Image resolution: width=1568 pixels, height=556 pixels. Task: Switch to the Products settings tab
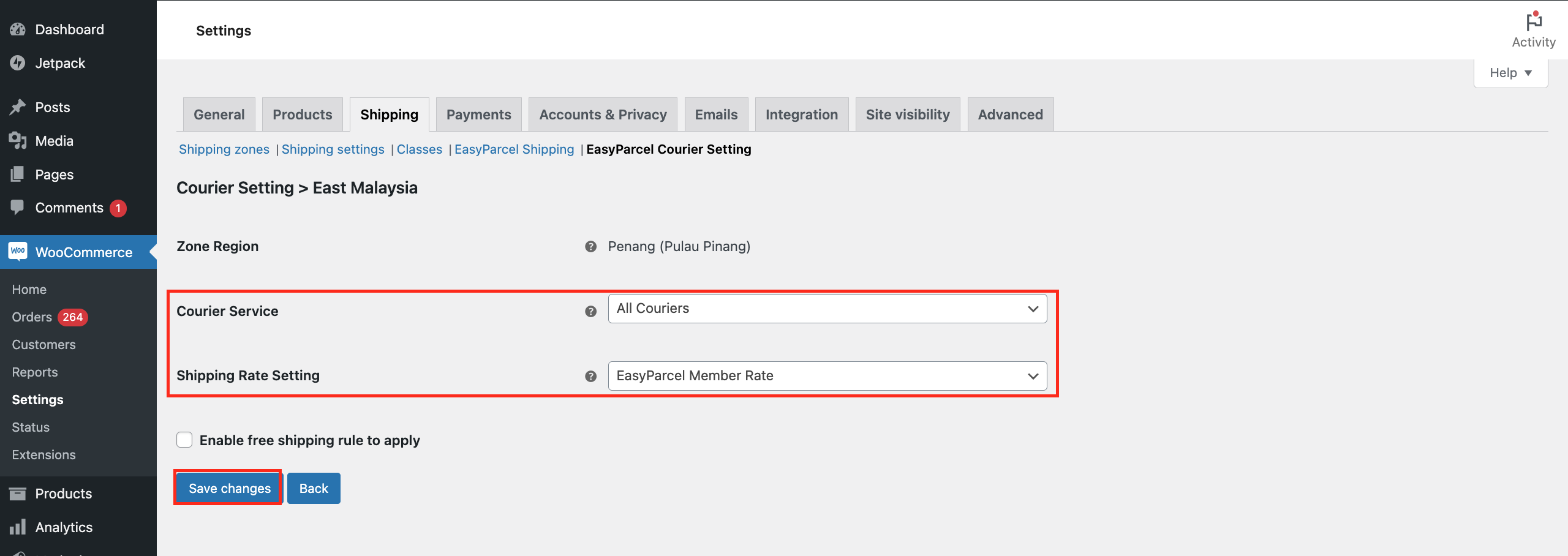tap(303, 115)
